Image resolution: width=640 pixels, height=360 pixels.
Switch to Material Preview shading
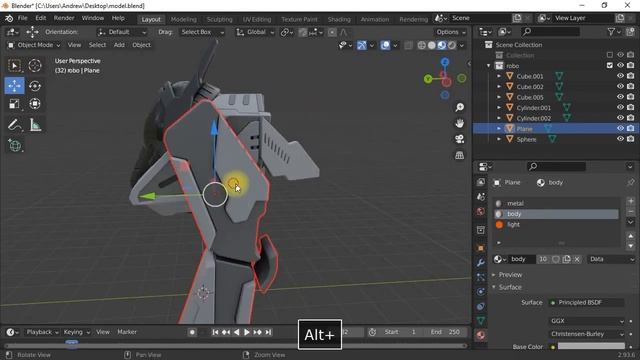click(x=442, y=45)
